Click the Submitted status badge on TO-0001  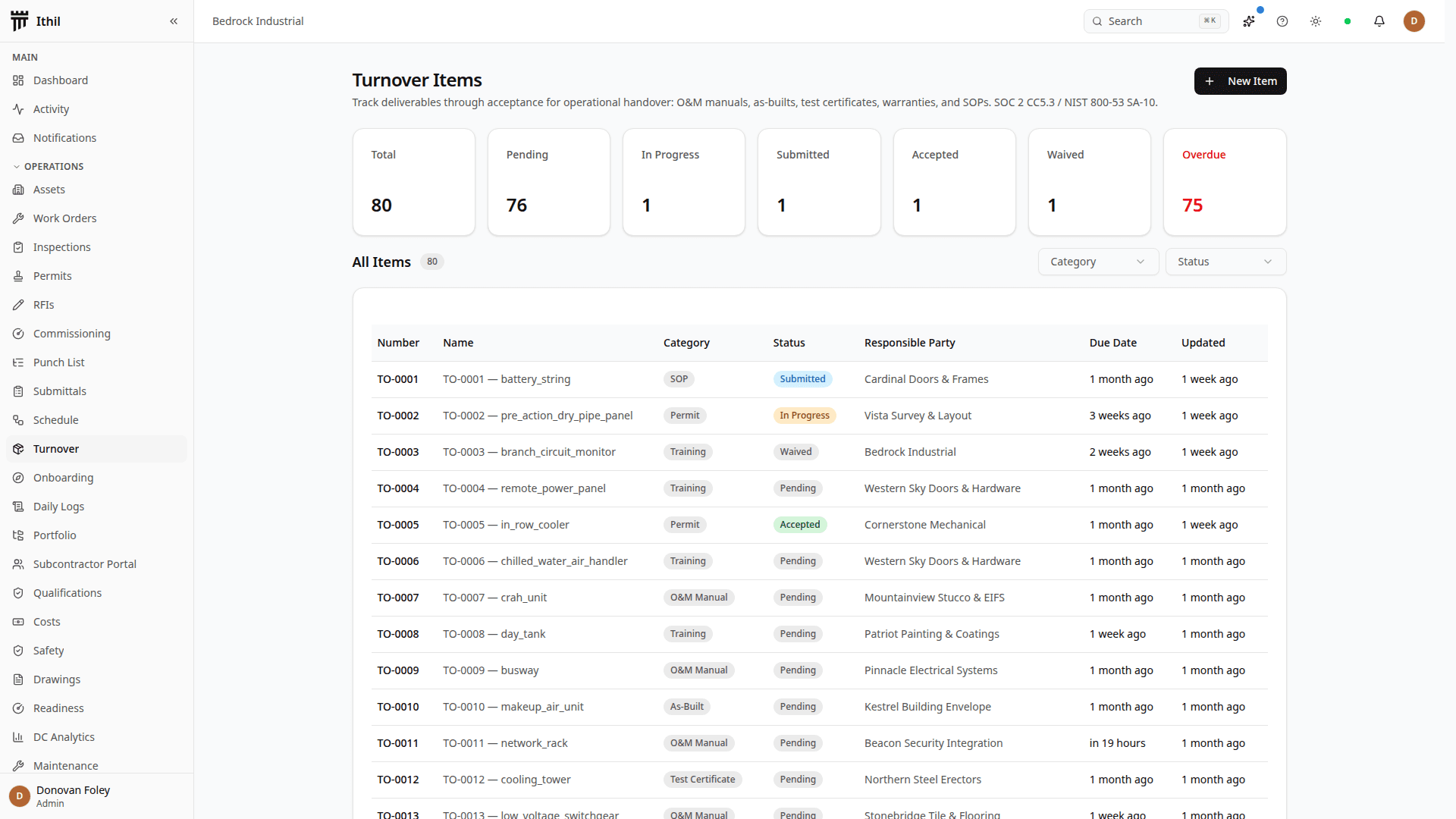802,379
